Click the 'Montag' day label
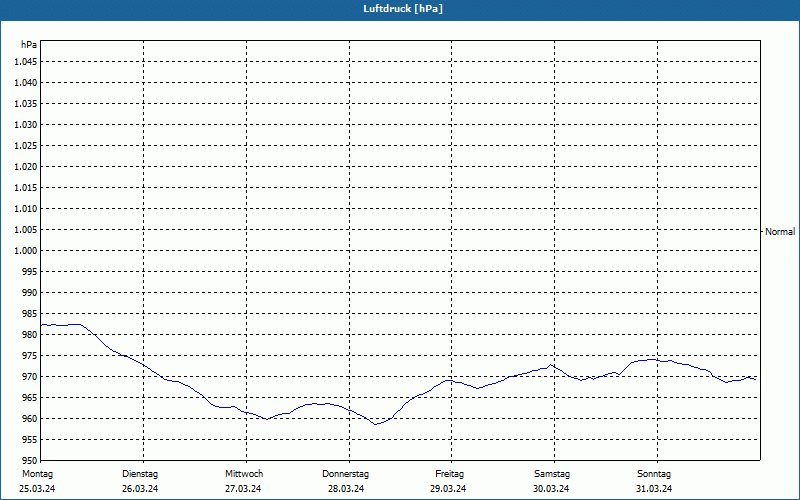The width and height of the screenshot is (800, 500). click(x=37, y=474)
